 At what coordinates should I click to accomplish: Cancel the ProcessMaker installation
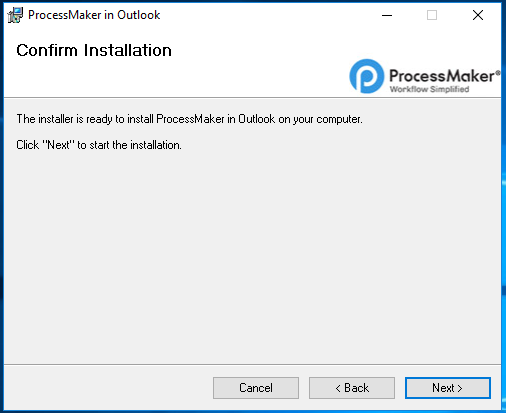pos(256,388)
